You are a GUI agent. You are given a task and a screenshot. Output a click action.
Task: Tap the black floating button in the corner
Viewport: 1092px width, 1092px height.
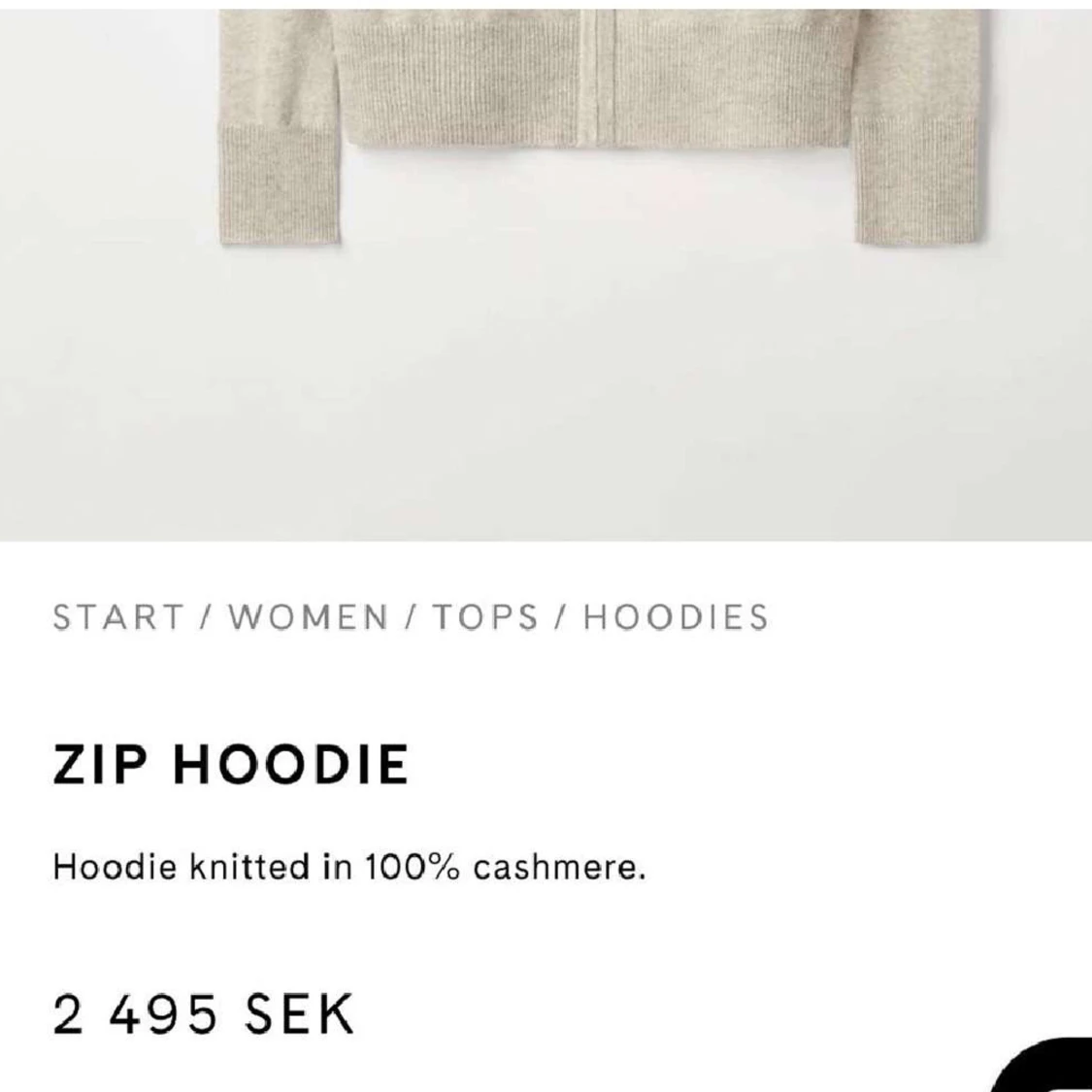[x=1044, y=1066]
